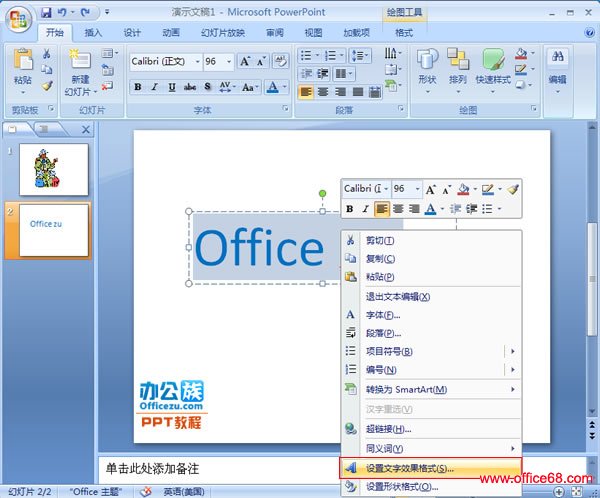This screenshot has width=600, height=498.
Task: Click the Office round button
Action: point(18,19)
